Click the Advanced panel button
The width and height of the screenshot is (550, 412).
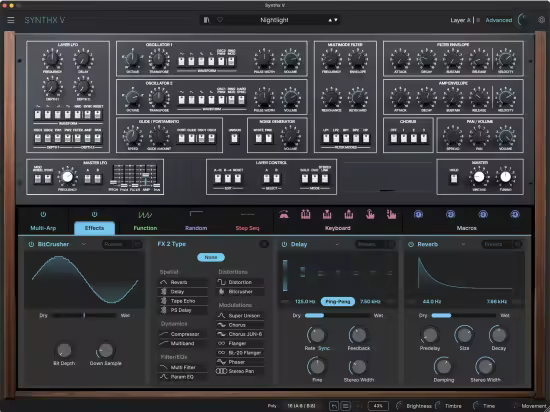click(498, 20)
